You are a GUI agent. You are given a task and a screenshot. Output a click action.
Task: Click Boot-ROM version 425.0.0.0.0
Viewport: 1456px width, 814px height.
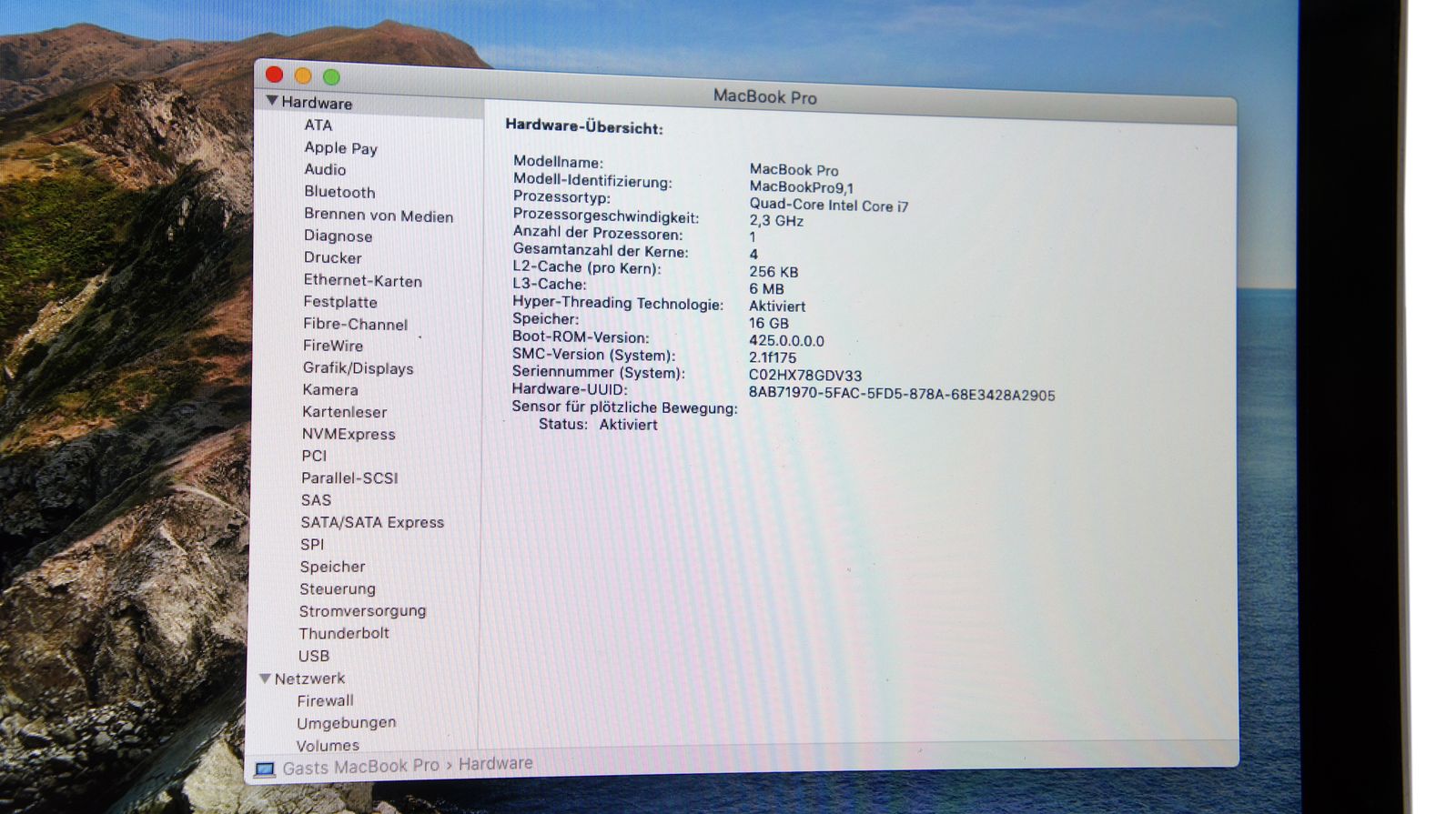click(x=786, y=341)
